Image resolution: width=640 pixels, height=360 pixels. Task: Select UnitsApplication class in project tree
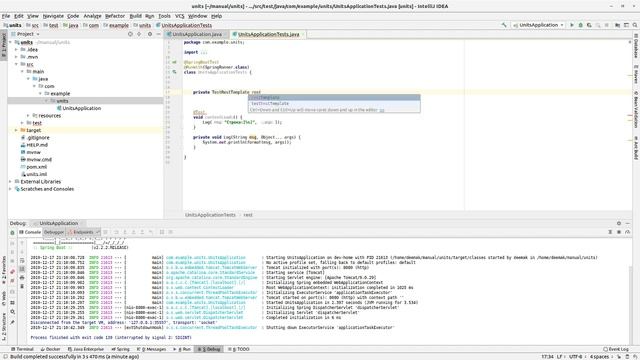pos(81,108)
